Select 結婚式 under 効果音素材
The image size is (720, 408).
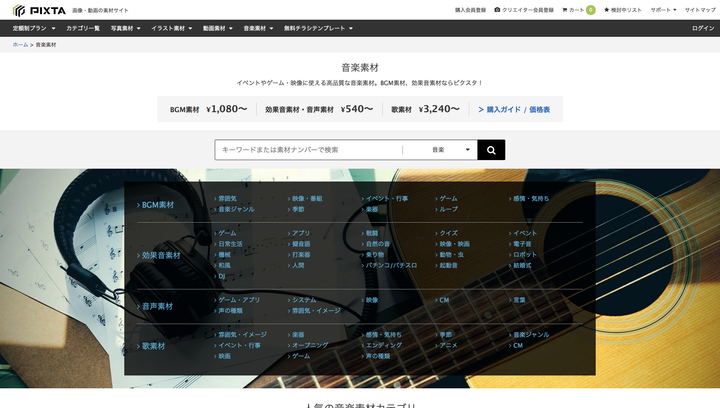(520, 265)
